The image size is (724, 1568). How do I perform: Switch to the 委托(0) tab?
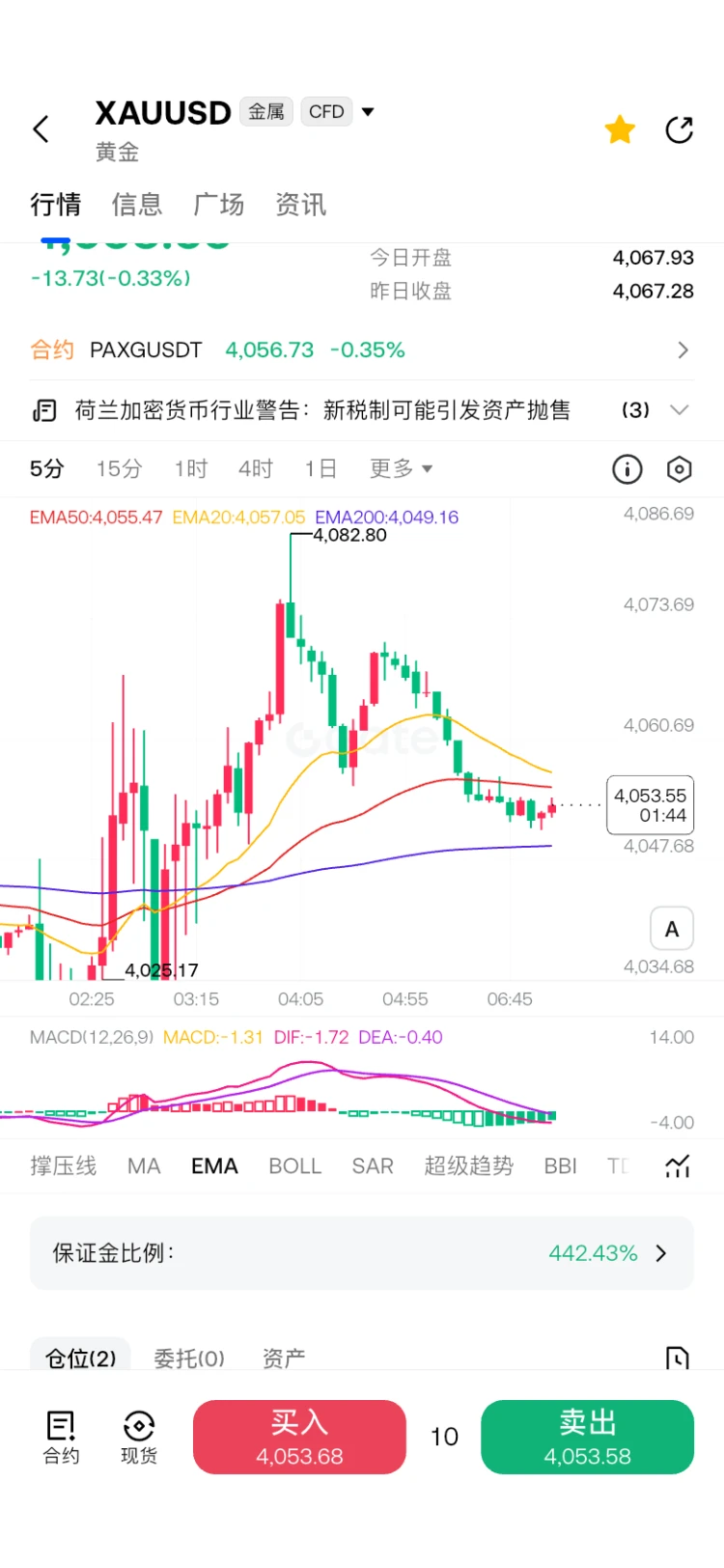pyautogui.click(x=189, y=1358)
